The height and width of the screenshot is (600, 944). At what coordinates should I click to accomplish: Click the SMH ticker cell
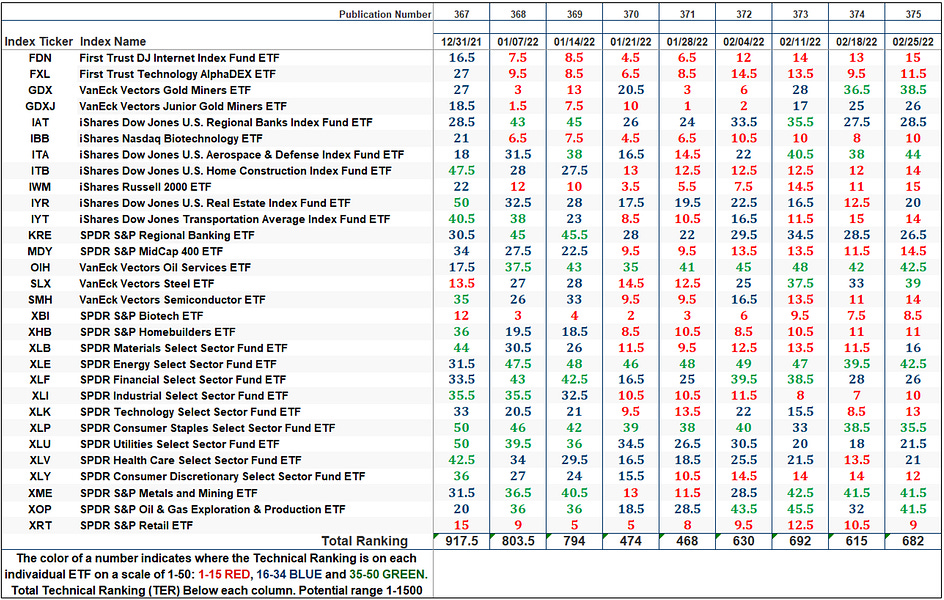click(40, 300)
